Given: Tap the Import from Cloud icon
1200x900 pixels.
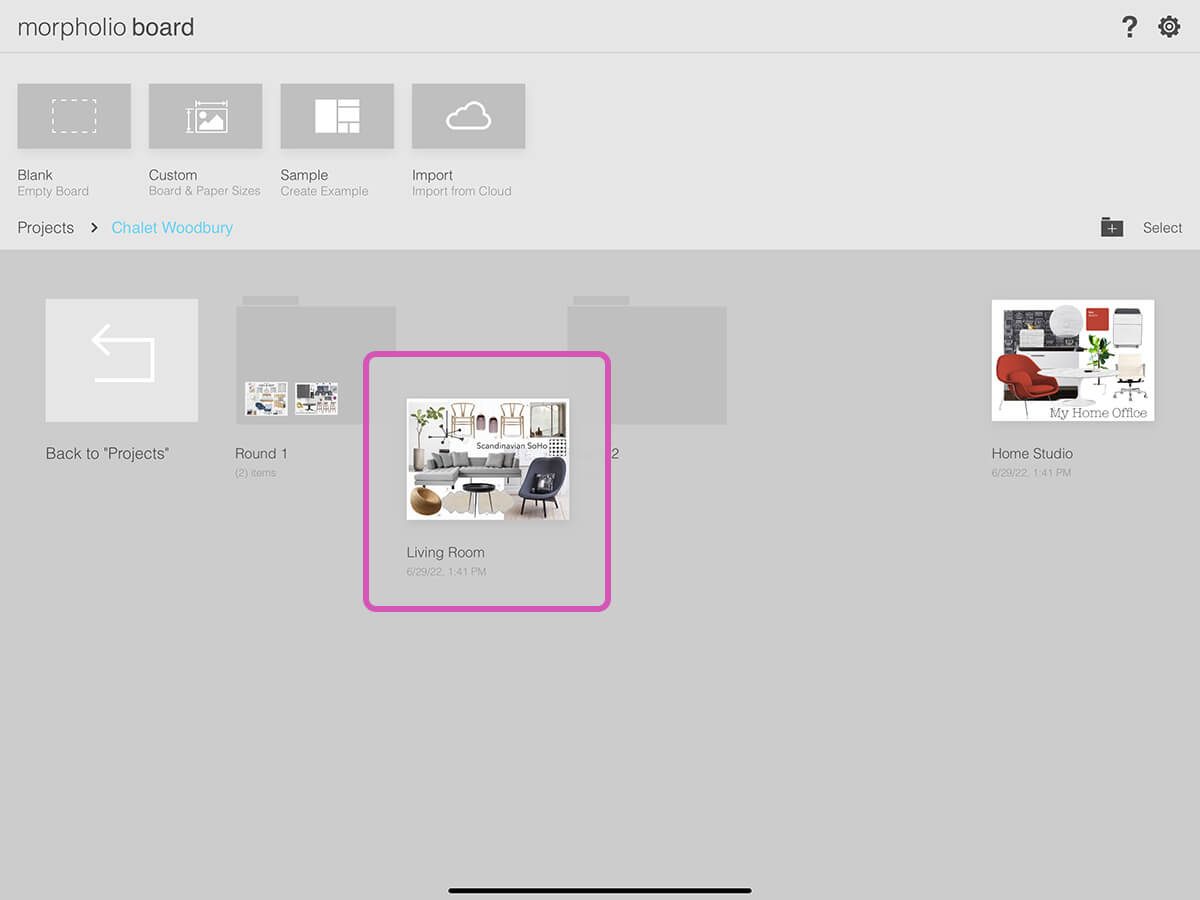Looking at the screenshot, I should pyautogui.click(x=468, y=116).
